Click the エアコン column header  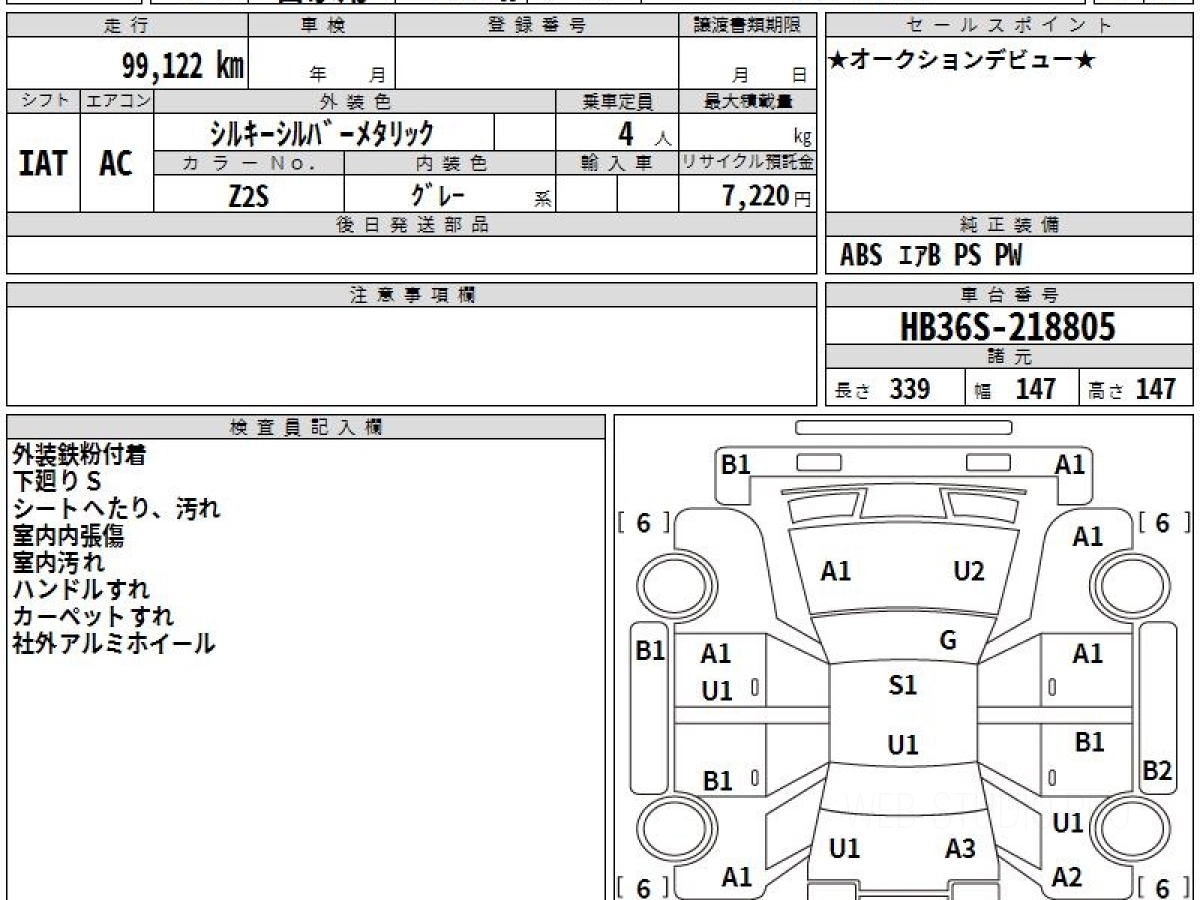tap(117, 101)
